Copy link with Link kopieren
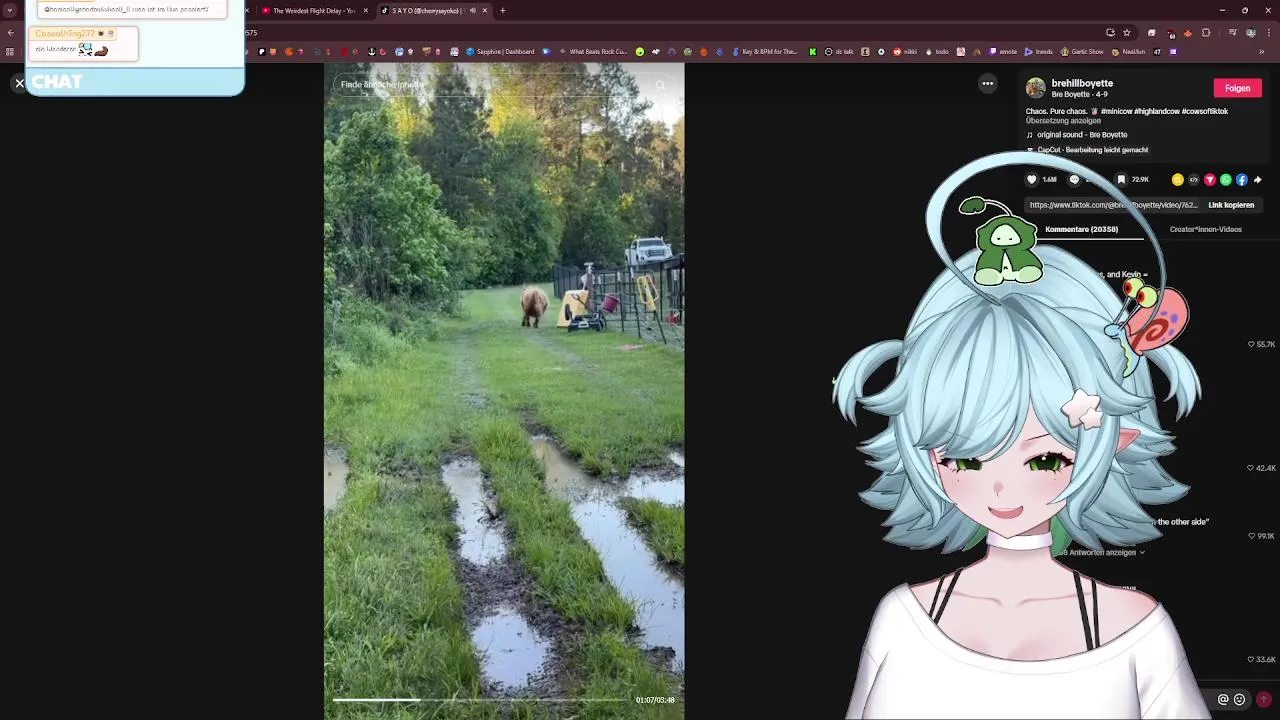This screenshot has height=720, width=1280. click(x=1231, y=205)
